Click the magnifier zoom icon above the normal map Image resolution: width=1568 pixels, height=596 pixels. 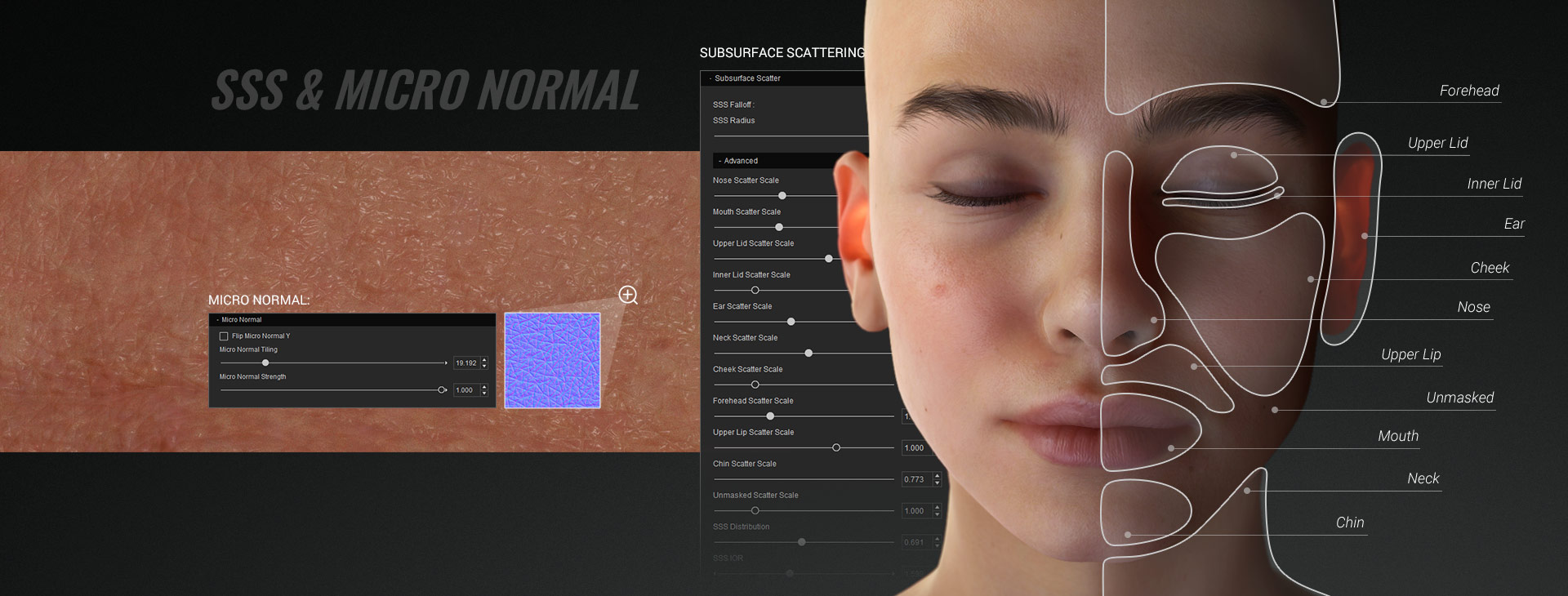click(628, 295)
